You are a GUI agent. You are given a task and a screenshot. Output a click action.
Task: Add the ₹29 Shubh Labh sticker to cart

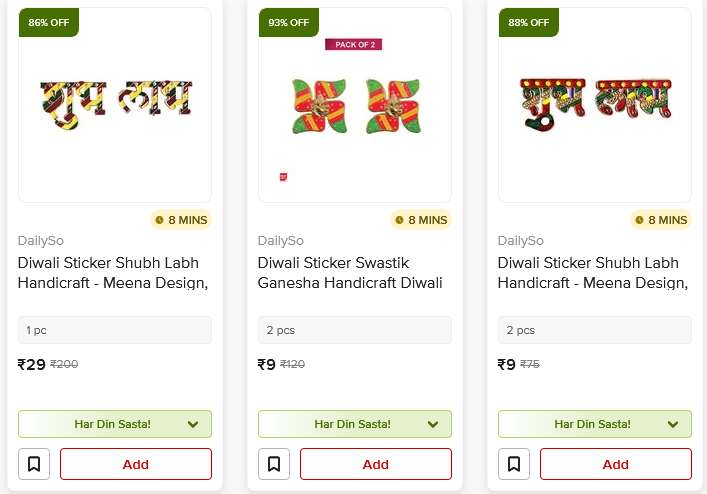point(135,464)
